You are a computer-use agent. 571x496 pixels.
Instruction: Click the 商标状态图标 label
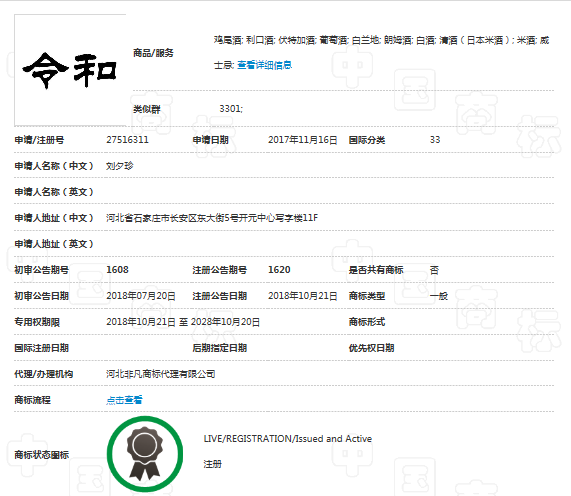42,455
